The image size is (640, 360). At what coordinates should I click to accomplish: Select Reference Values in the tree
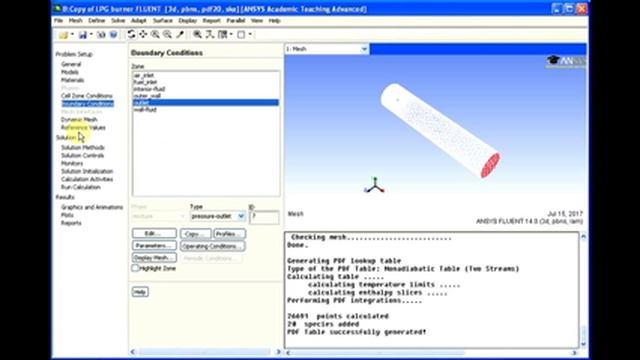tap(83, 128)
